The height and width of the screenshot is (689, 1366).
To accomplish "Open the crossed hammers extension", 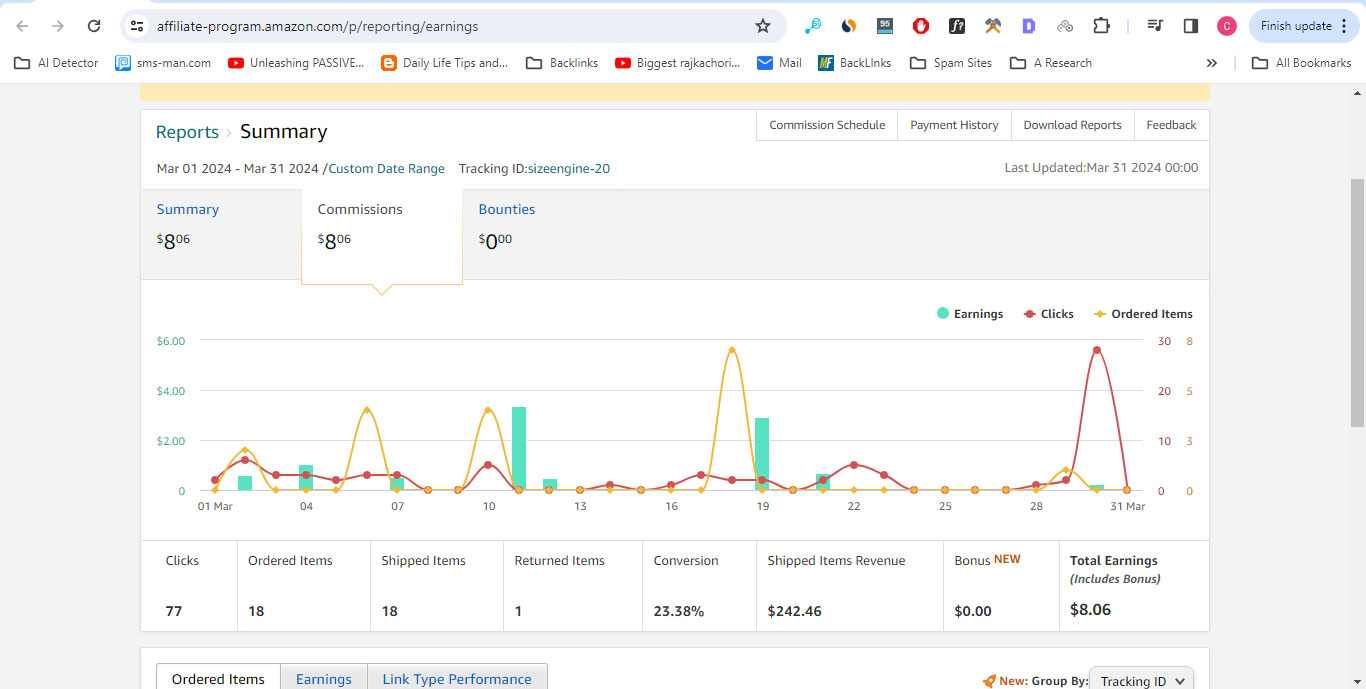I will coord(993,26).
